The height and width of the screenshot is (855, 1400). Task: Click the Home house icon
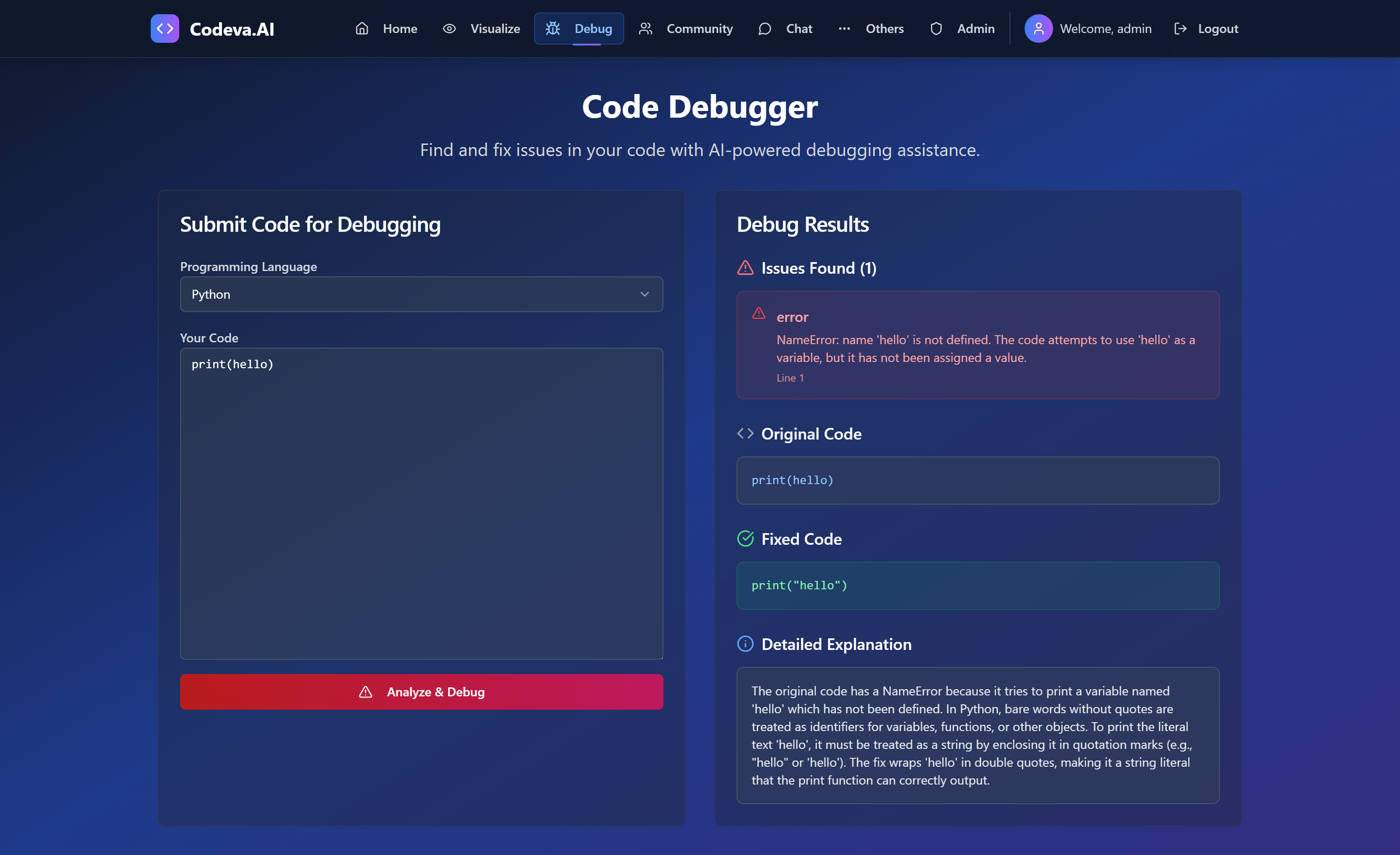pyautogui.click(x=362, y=29)
